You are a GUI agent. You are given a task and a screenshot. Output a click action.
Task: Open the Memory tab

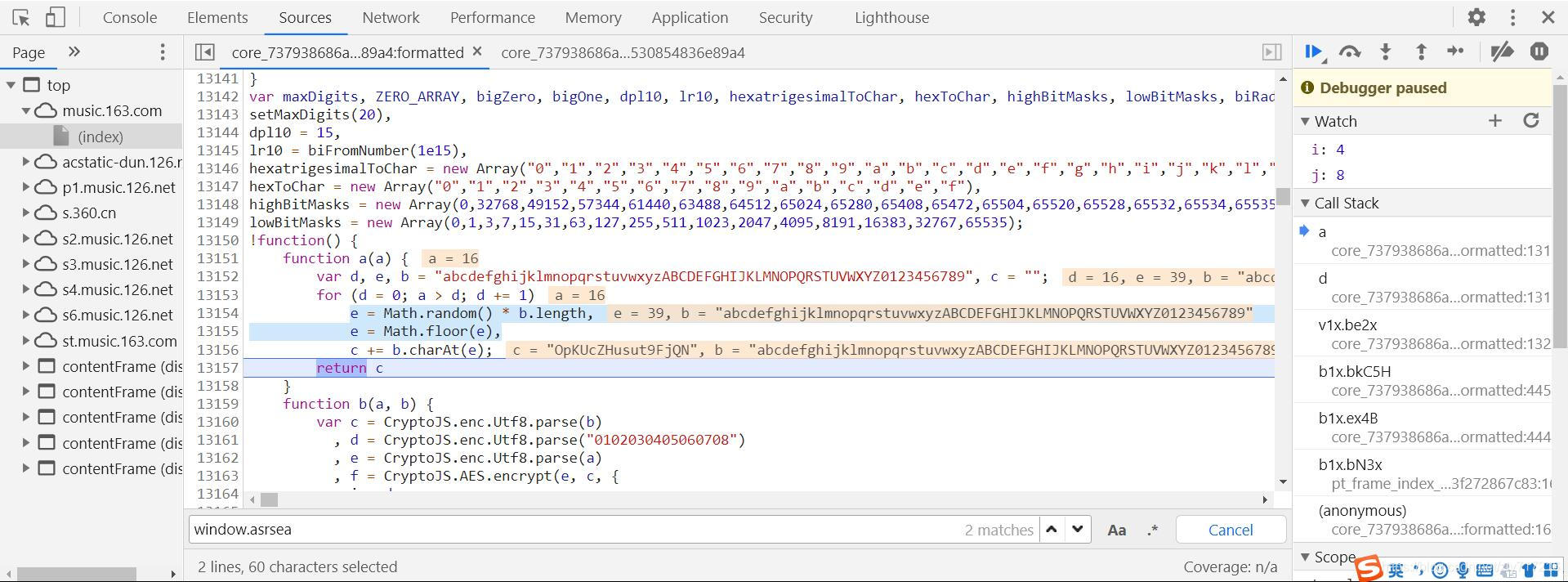(593, 17)
